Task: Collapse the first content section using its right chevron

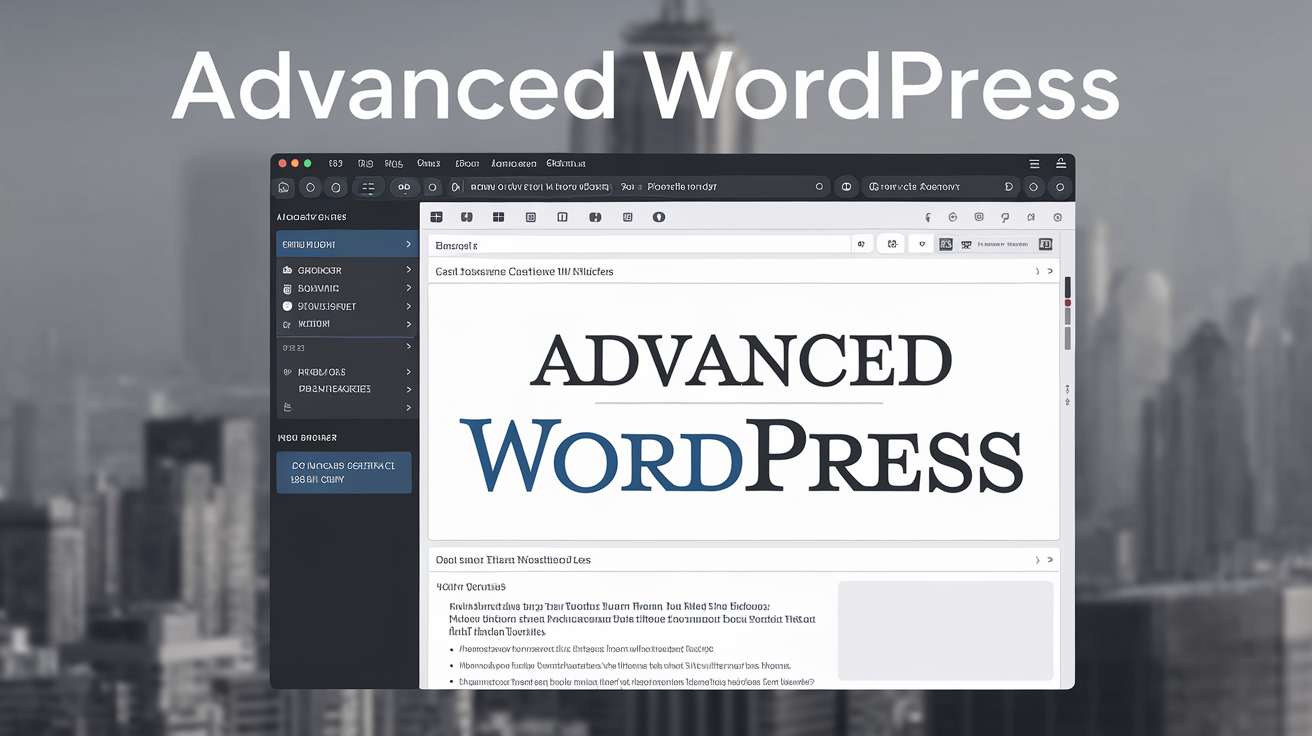Action: [1048, 271]
